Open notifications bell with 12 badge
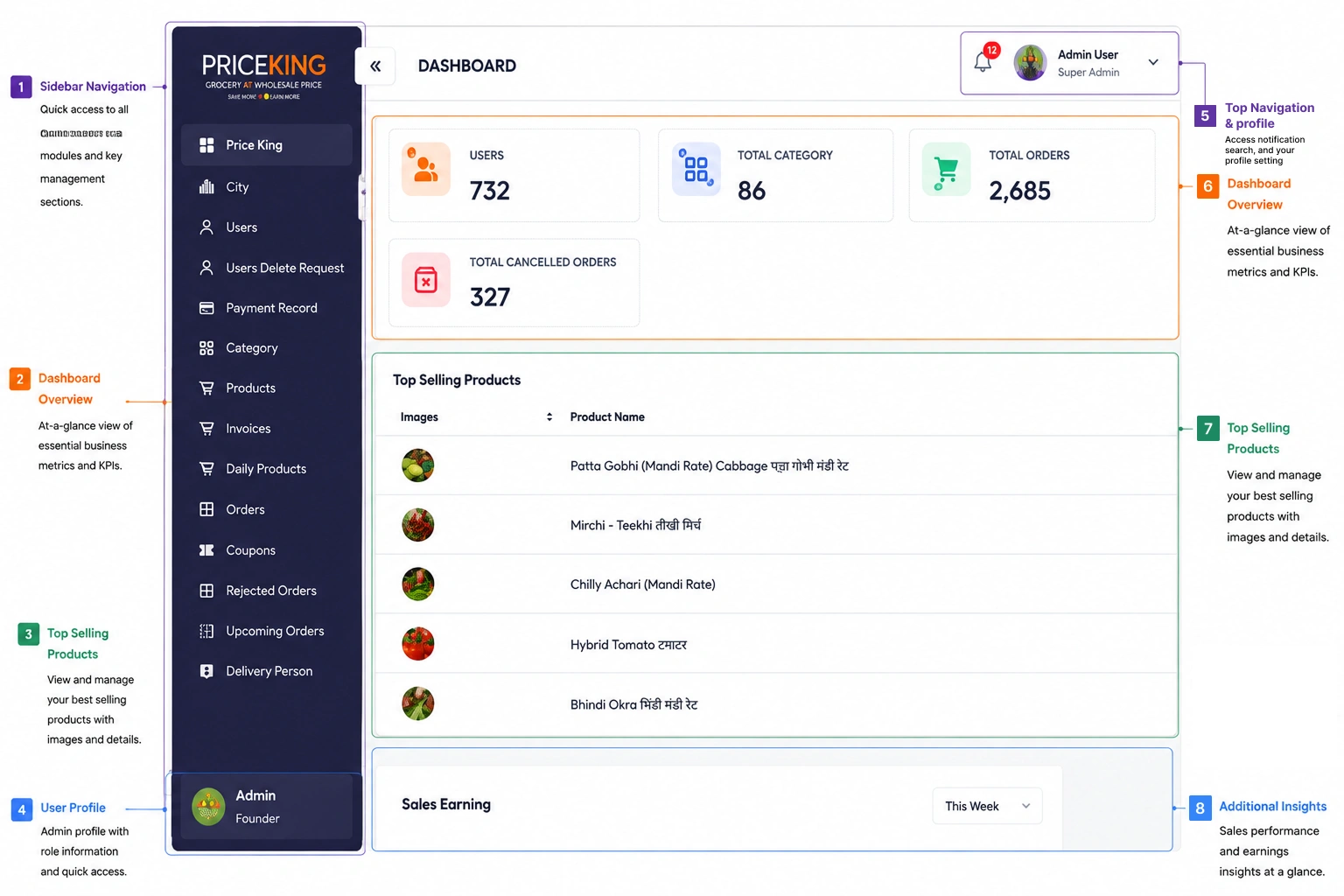Image resolution: width=1344 pixels, height=896 pixels. 983,61
